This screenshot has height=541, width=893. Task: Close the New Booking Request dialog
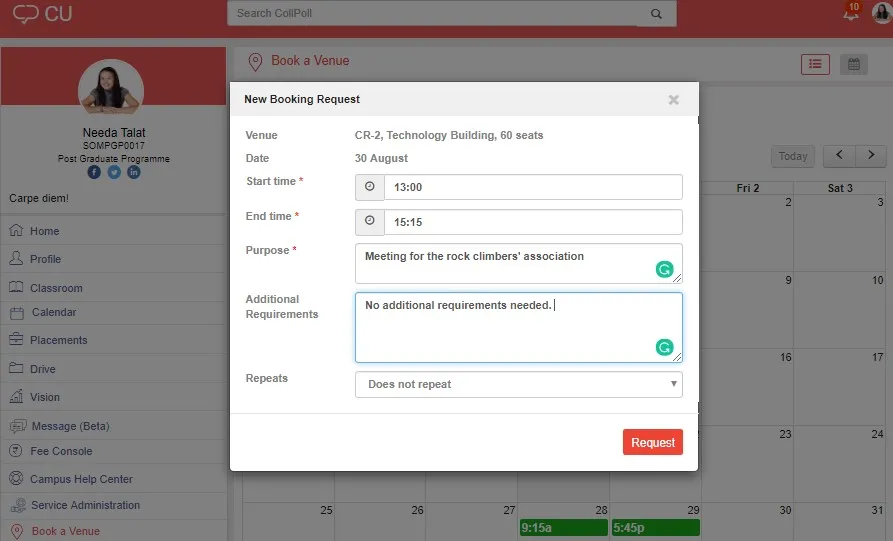[673, 100]
